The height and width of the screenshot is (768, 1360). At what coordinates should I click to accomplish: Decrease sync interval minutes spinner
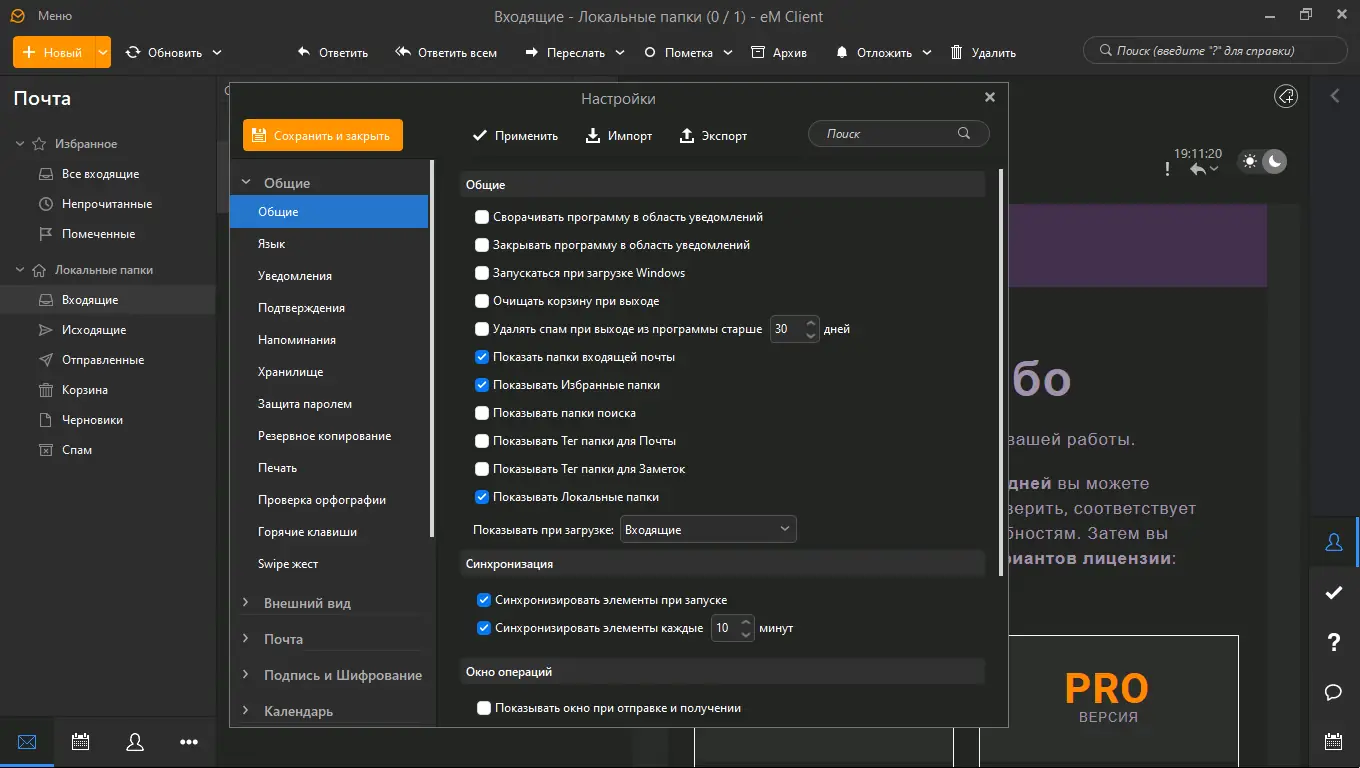[x=745, y=635]
